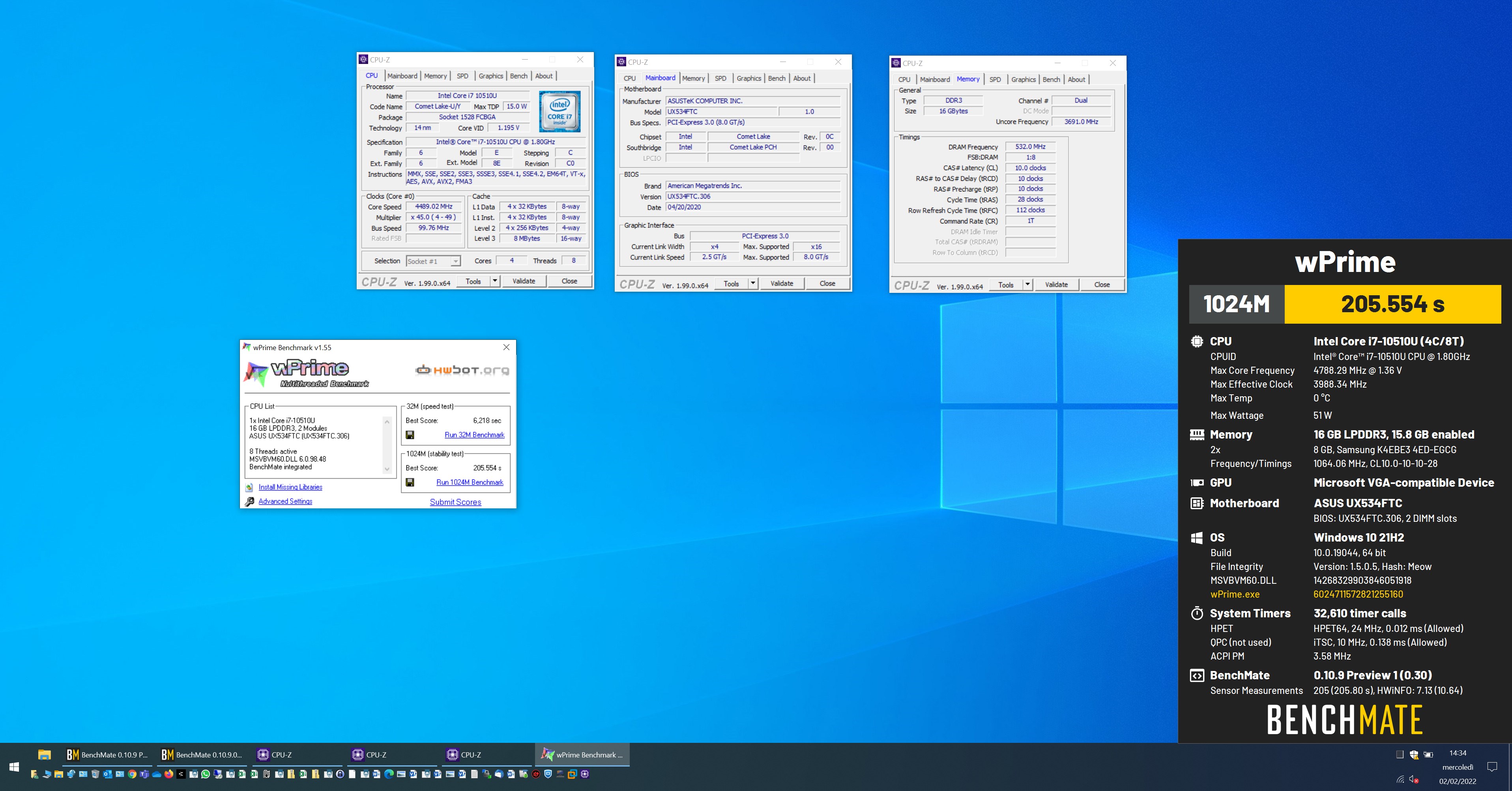
Task: Click Tools button in CPU-Z CPU window
Action: coord(473,281)
